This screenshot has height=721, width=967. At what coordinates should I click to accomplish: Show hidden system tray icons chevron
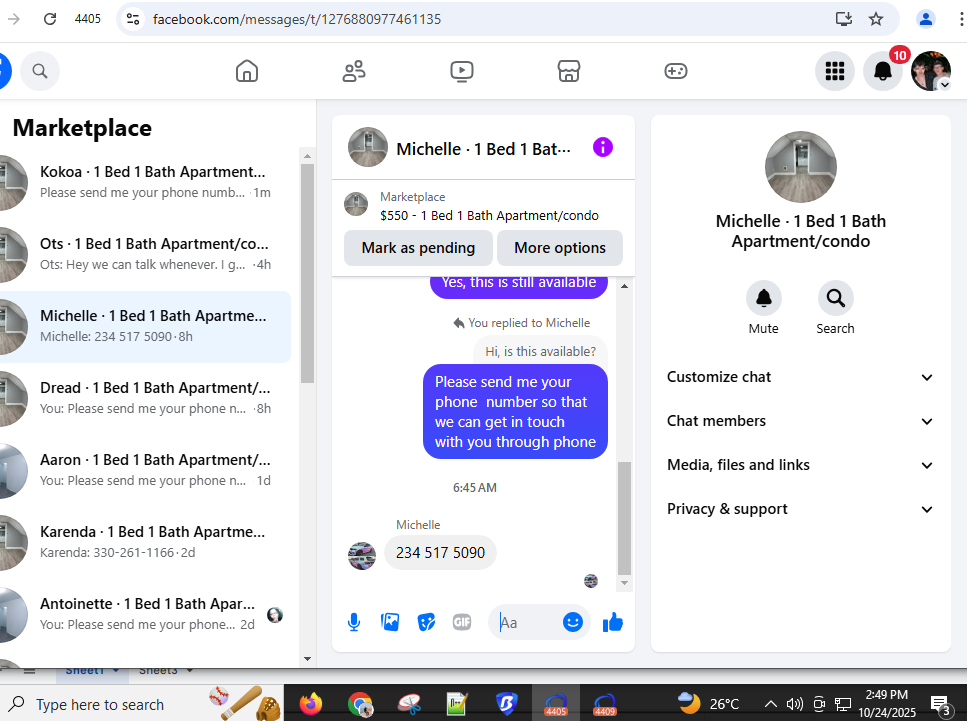tap(771, 704)
